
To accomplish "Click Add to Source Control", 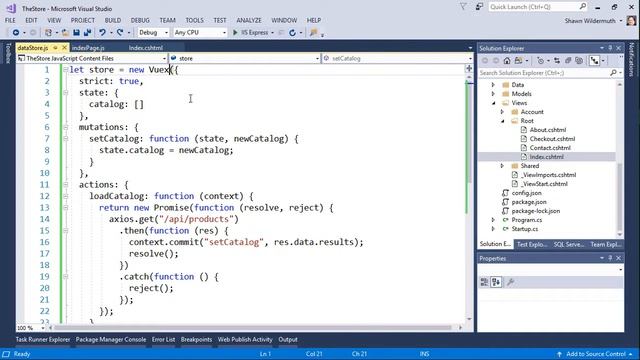I will [x=596, y=354].
